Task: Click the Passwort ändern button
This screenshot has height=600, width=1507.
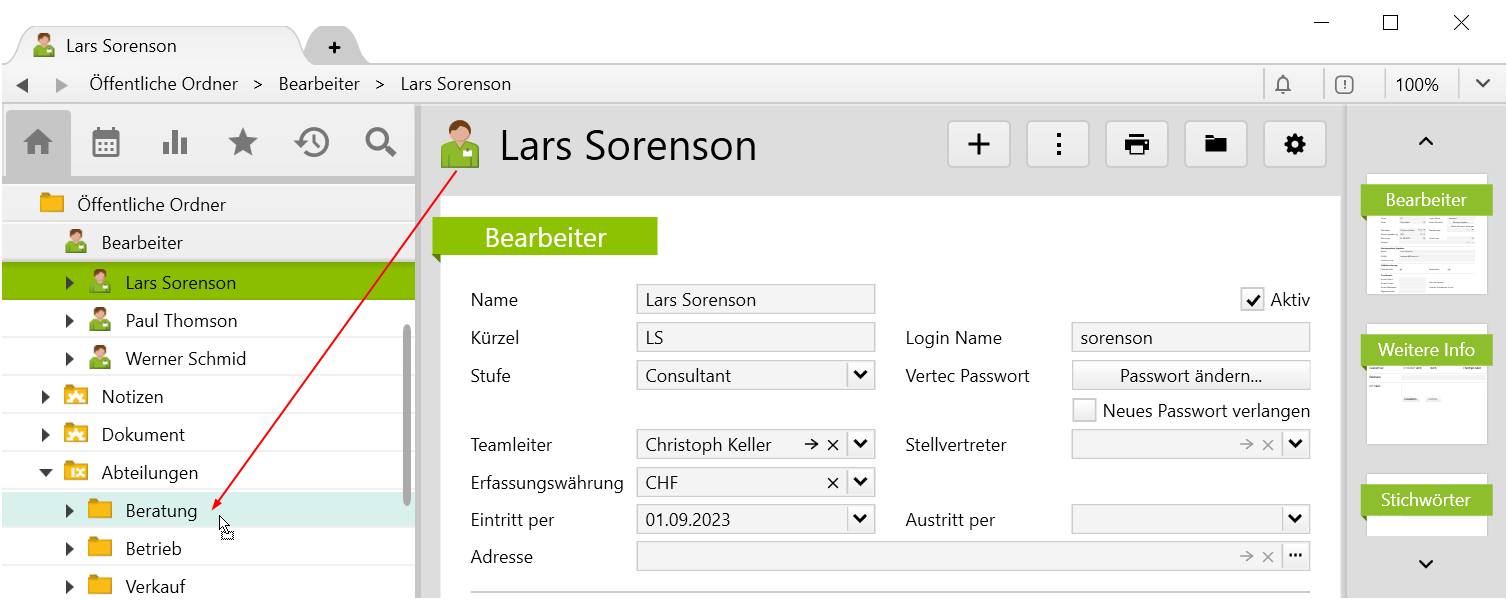Action: [x=1190, y=376]
